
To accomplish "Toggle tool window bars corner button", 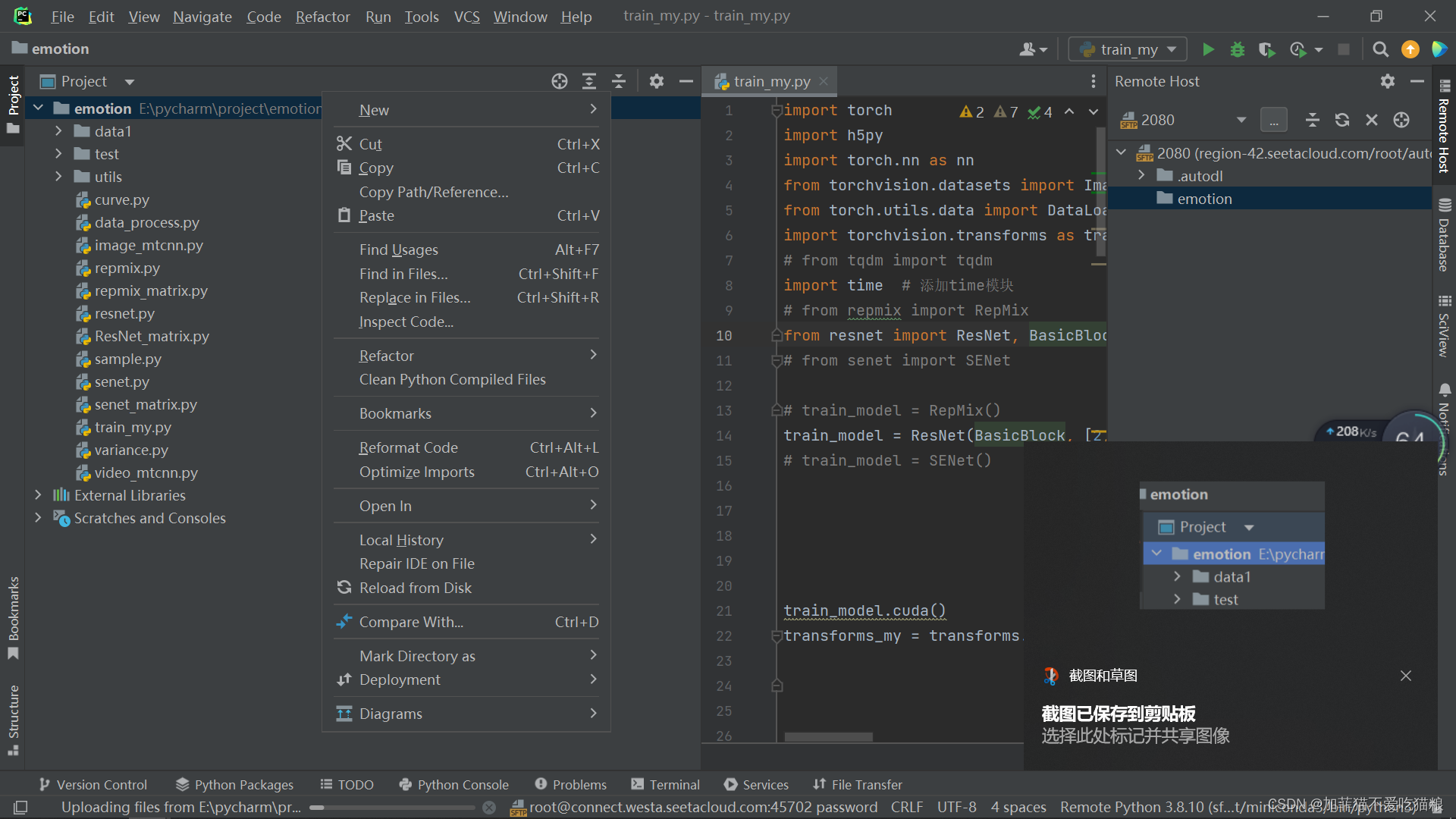I will pos(20,808).
